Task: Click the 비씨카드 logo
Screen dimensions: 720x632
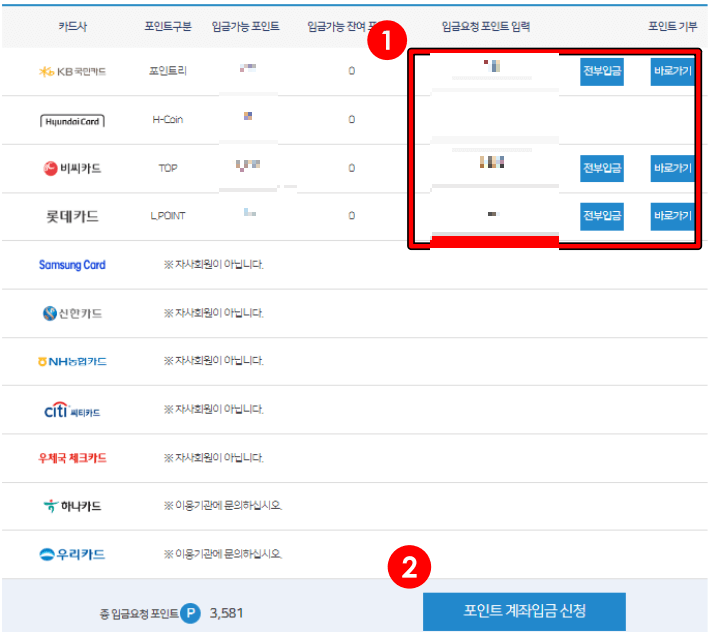Action: (72, 169)
